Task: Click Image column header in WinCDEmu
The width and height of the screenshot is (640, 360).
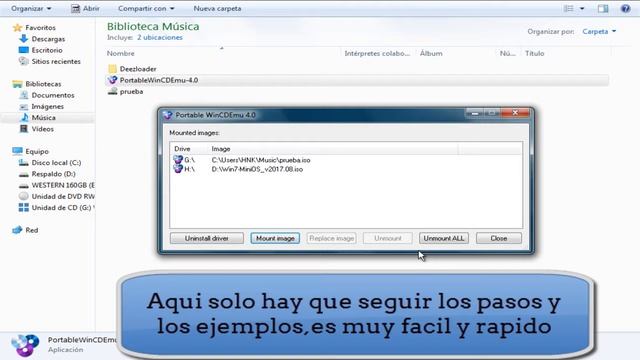Action: tap(221, 149)
